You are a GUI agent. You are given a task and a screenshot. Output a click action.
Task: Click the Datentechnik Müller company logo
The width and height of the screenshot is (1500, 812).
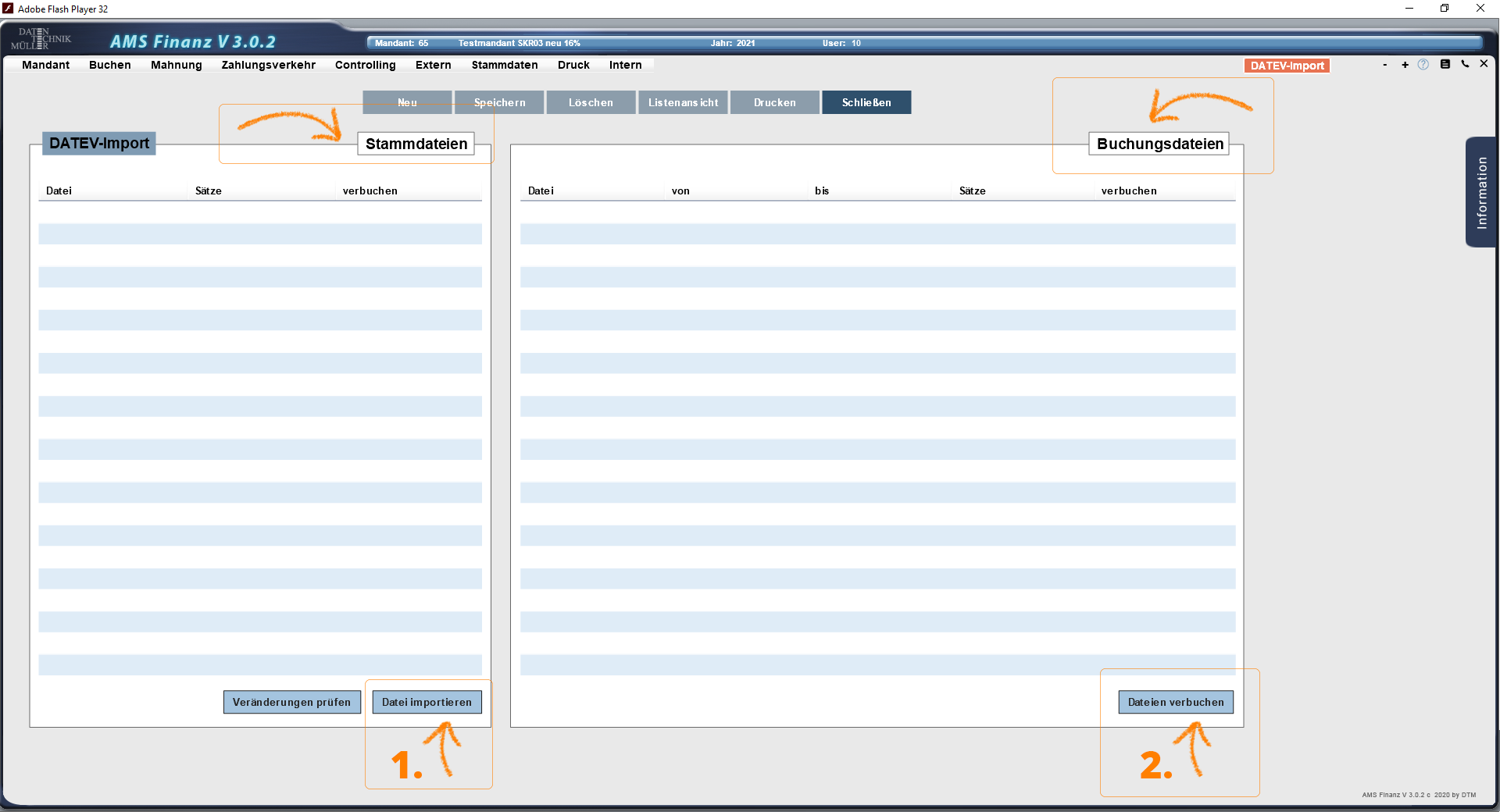point(41,37)
